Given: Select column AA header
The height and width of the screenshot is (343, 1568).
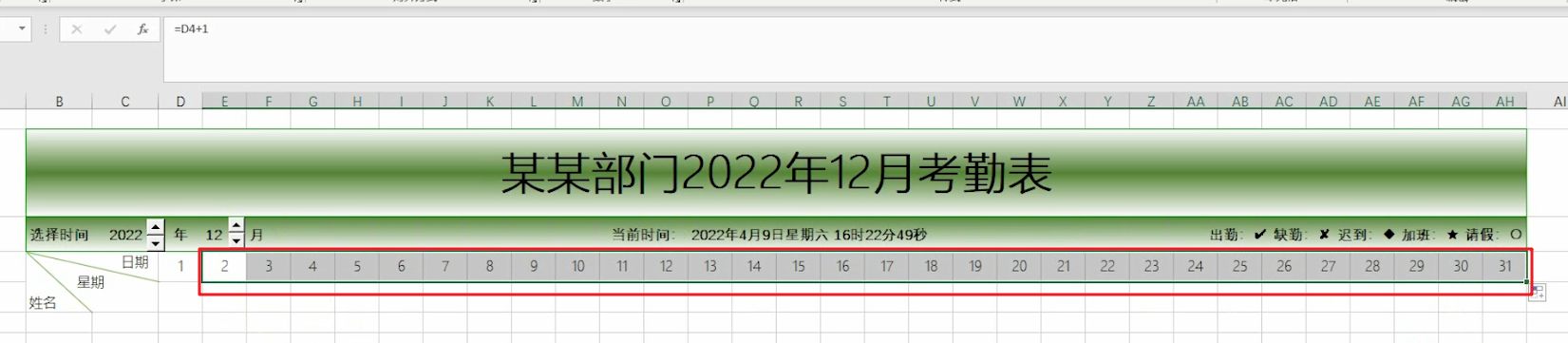Looking at the screenshot, I should point(1196,102).
